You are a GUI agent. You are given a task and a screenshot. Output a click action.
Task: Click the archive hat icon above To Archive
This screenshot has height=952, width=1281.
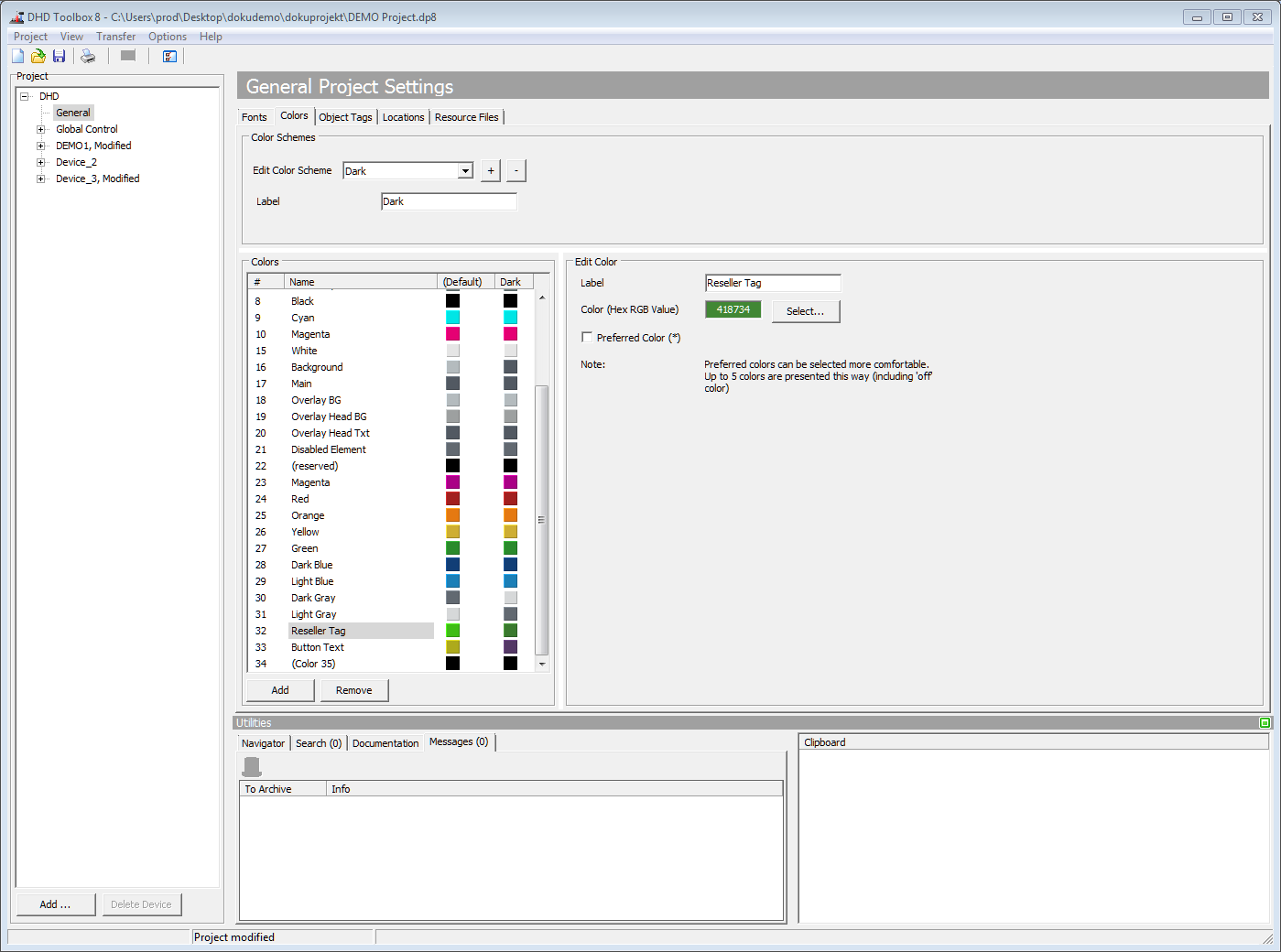click(251, 766)
